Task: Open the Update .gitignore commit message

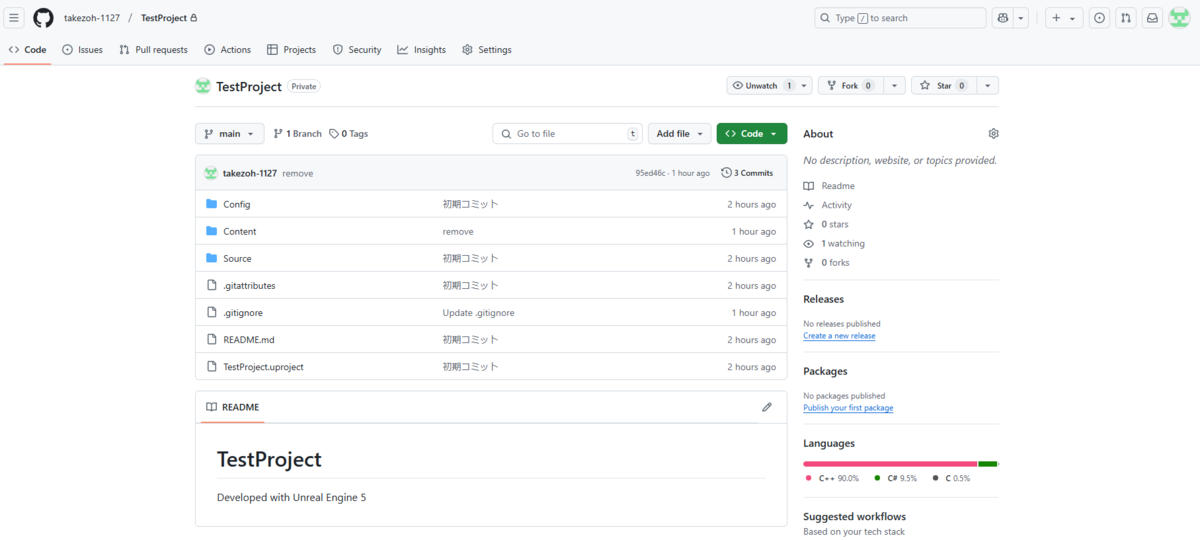Action: pos(478,312)
